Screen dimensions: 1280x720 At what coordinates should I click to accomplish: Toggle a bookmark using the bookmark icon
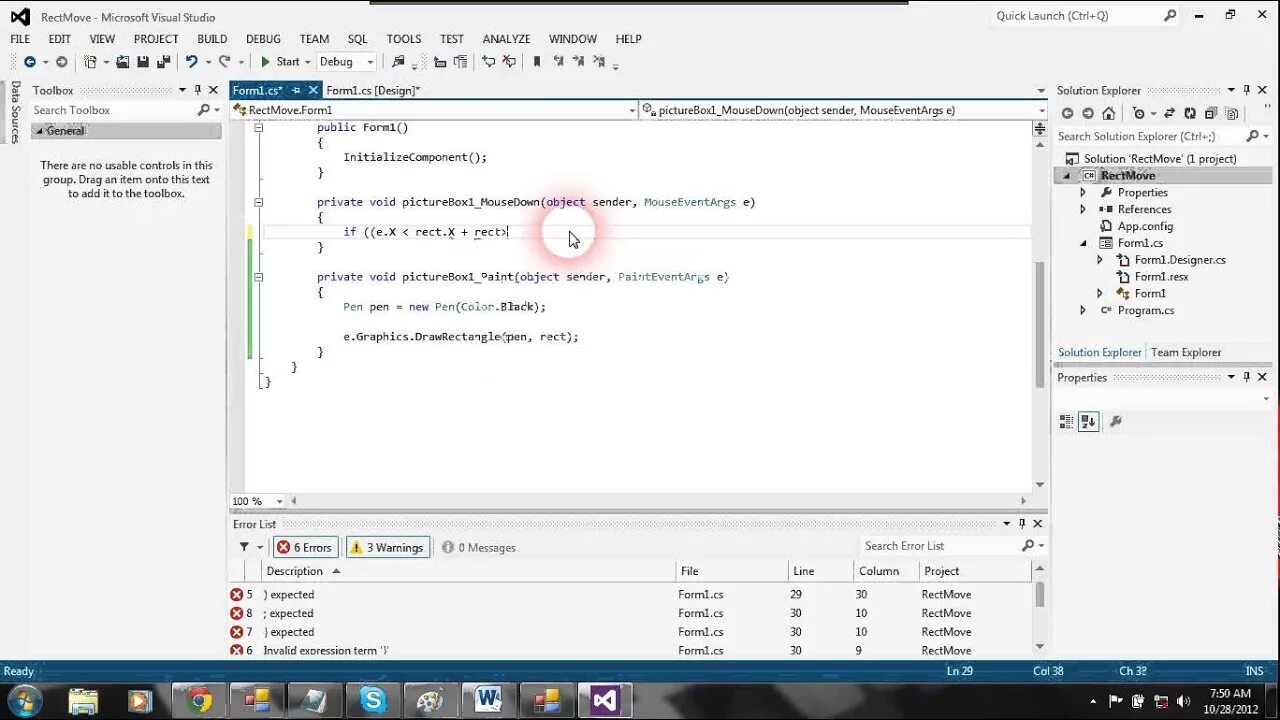coord(537,62)
